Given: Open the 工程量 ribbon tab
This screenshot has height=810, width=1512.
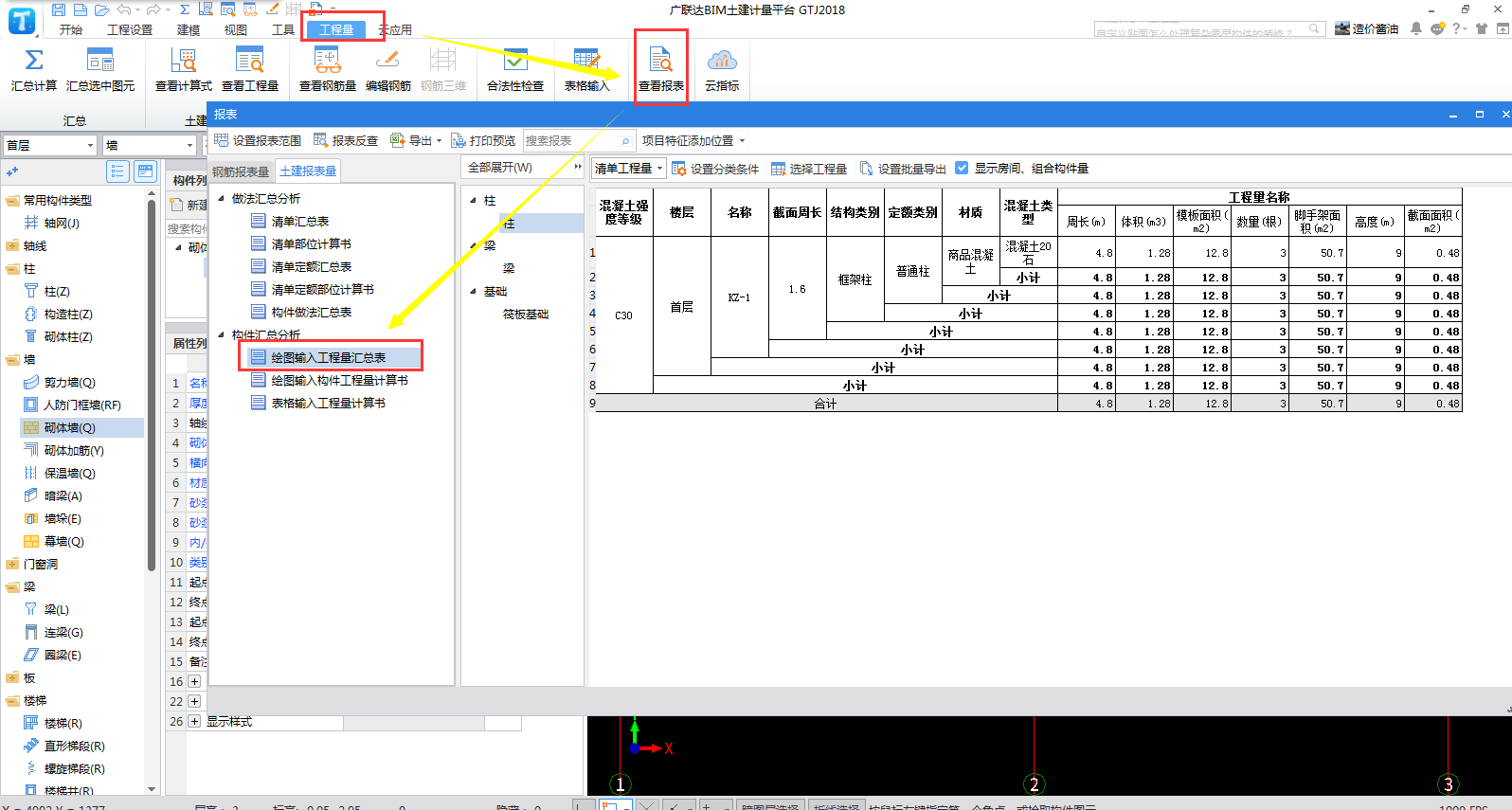Looking at the screenshot, I should pyautogui.click(x=336, y=29).
